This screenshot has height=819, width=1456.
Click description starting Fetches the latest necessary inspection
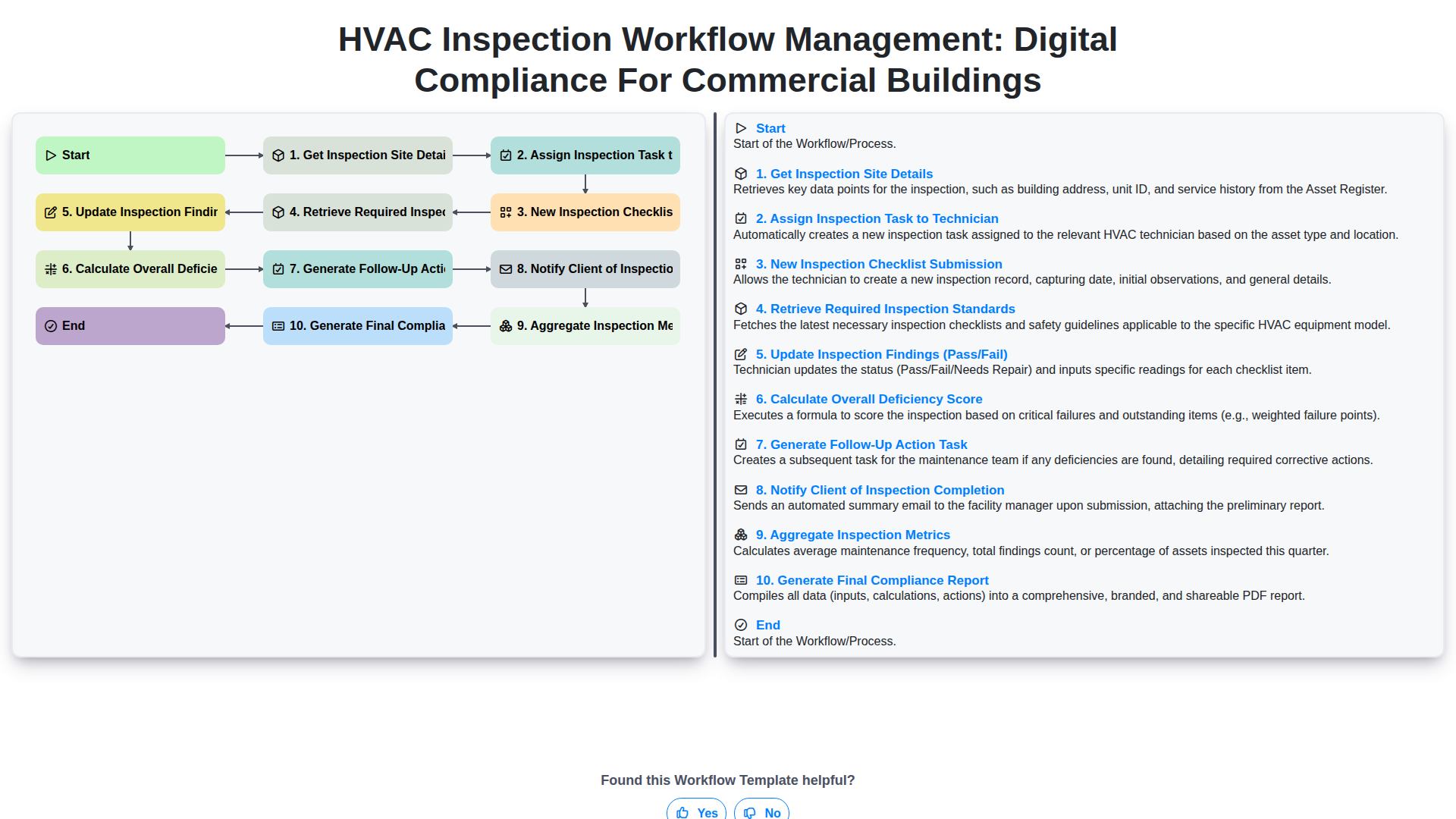click(1062, 325)
